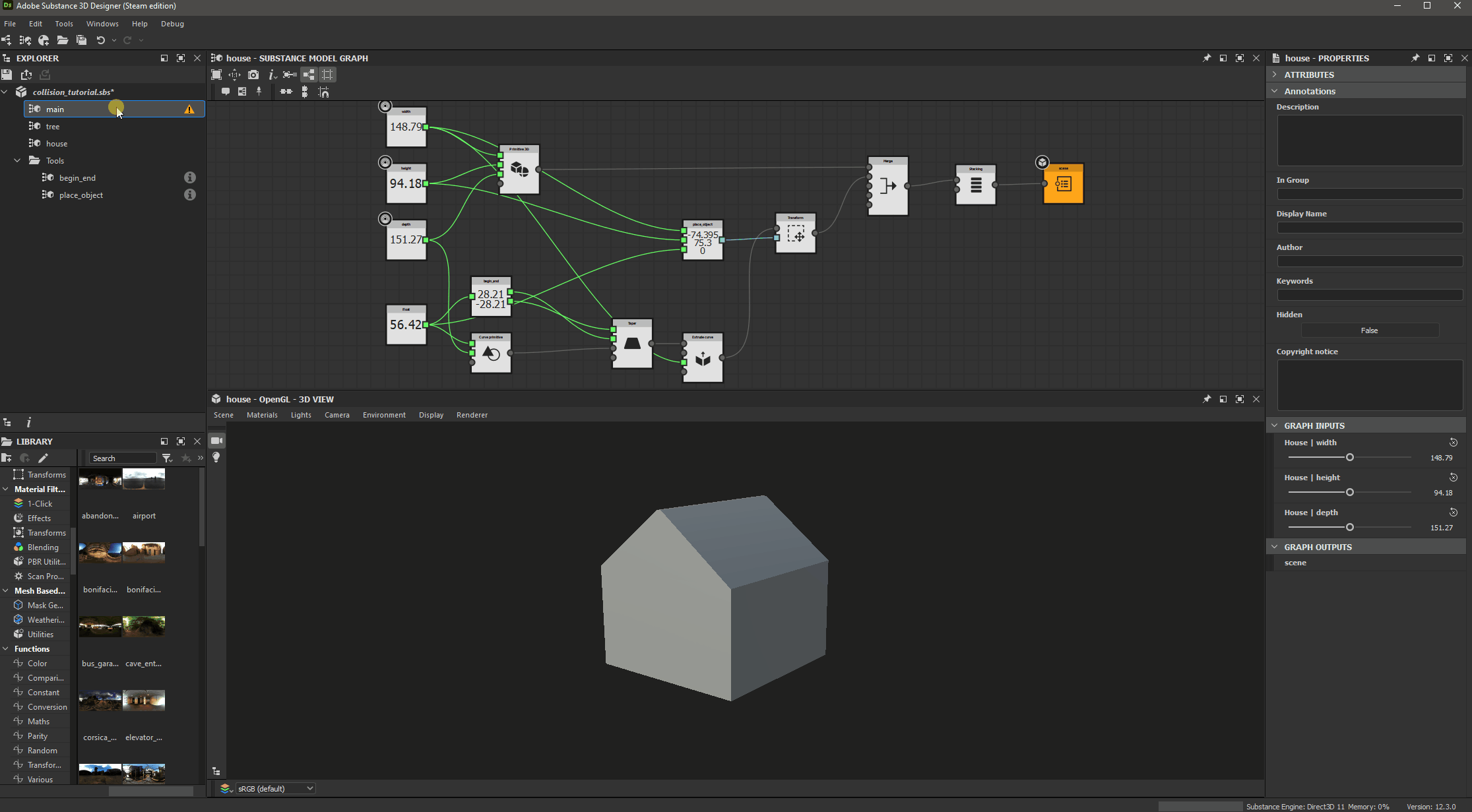Add a comment with the speech bubble icon
Image resolution: width=1472 pixels, height=812 pixels.
(x=226, y=92)
